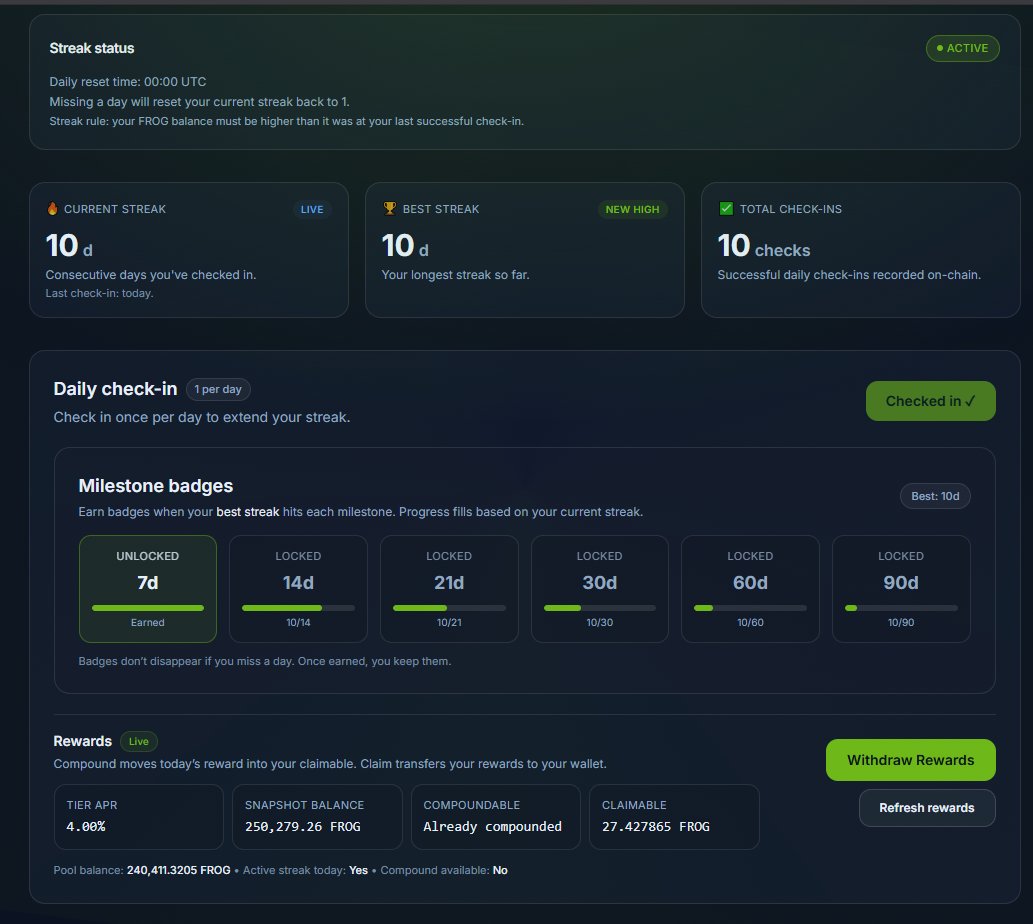Select the unlocked 7d milestone badge
Viewport: 1033px width, 924px height.
point(148,589)
